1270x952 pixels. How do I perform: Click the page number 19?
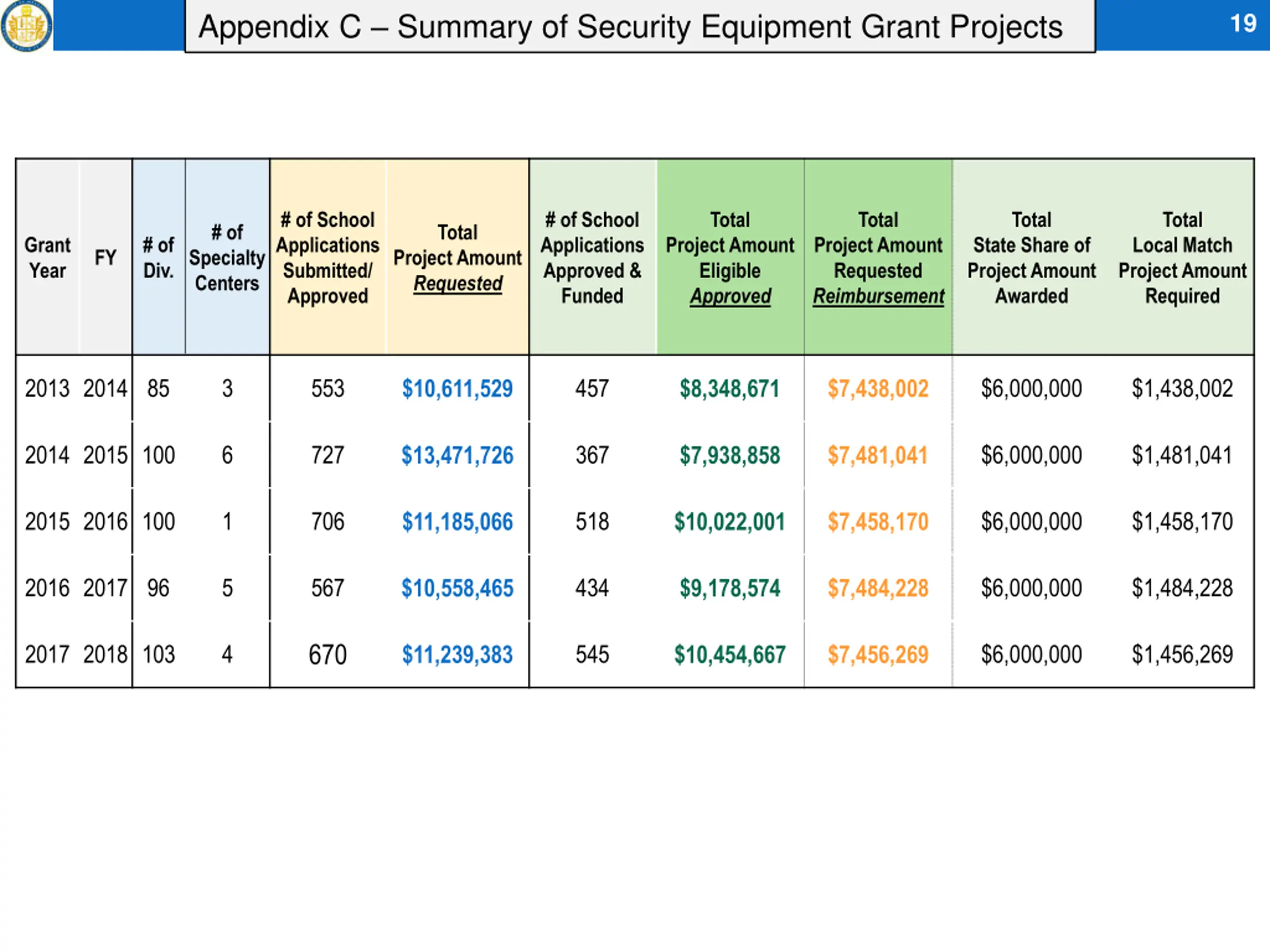click(1243, 23)
